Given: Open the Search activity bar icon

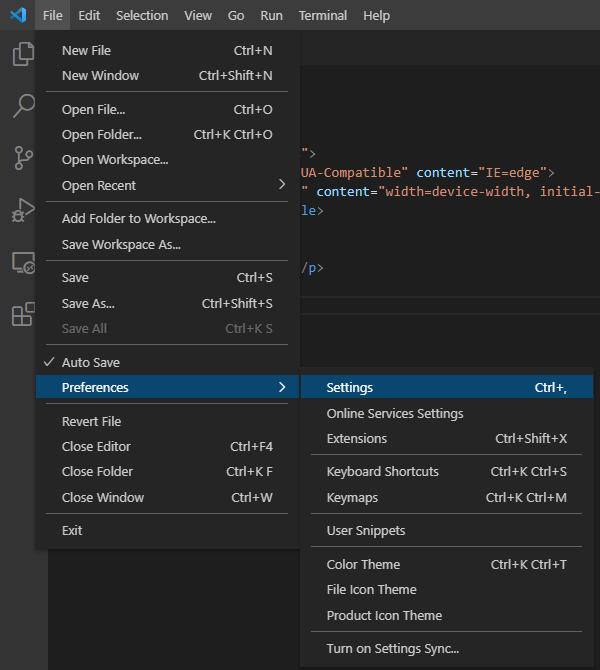Looking at the screenshot, I should coord(23,106).
